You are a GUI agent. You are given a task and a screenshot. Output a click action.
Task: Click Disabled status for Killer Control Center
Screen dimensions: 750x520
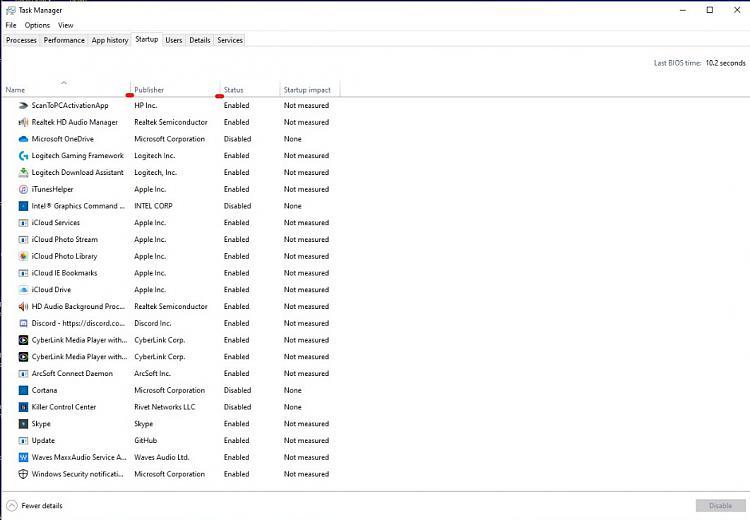237,407
